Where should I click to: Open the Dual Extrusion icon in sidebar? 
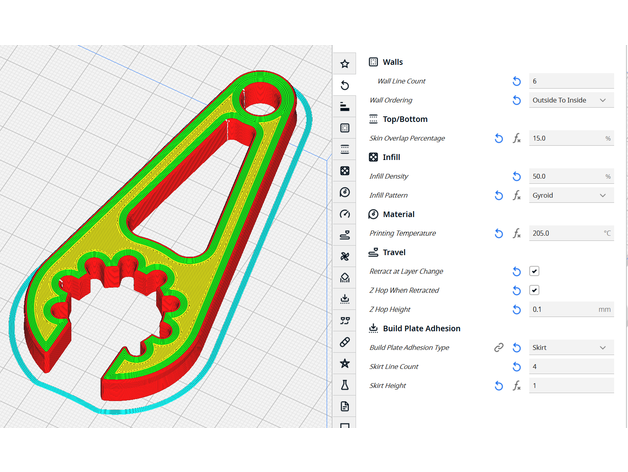(345, 320)
